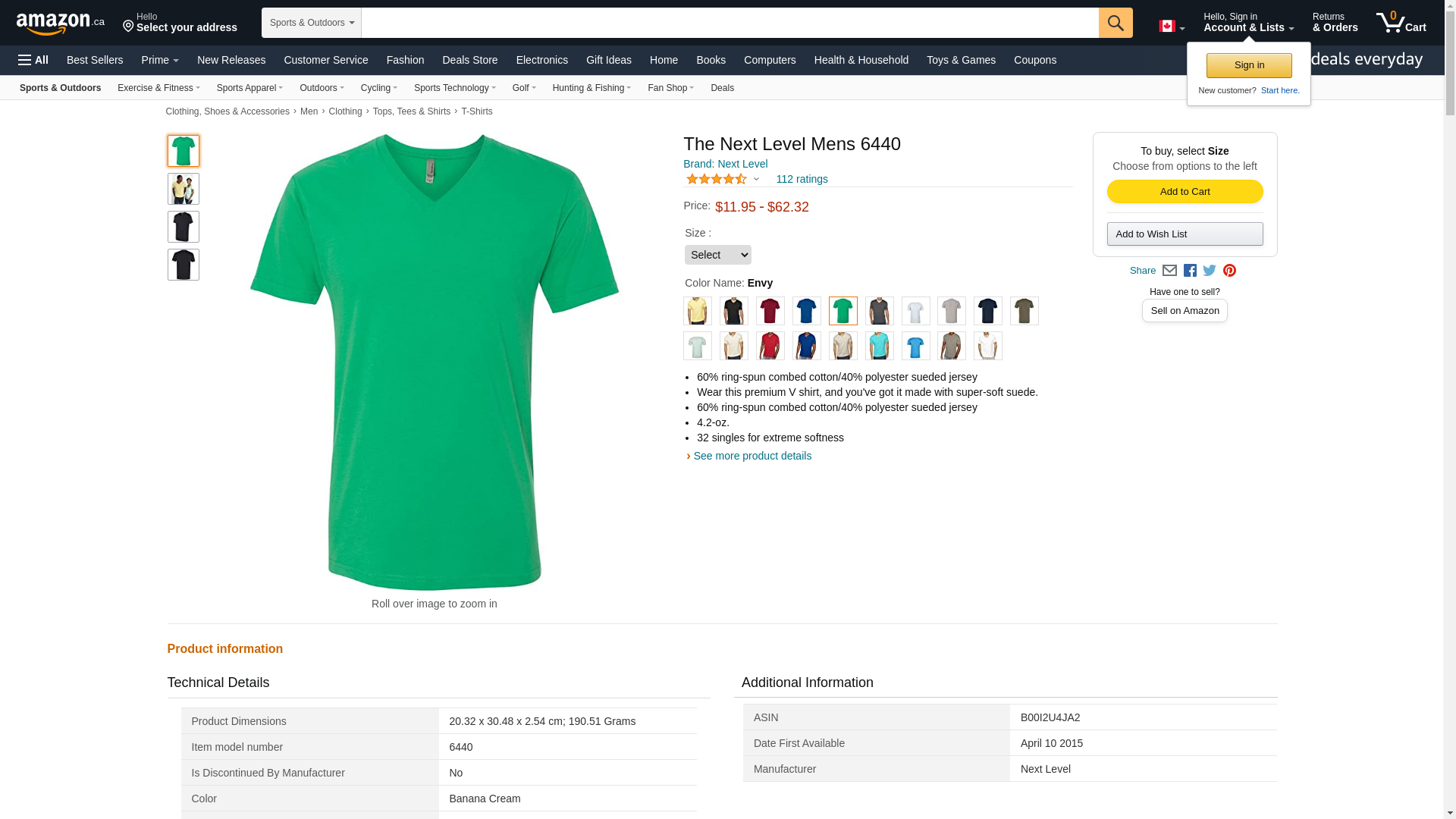
Task: View the two-models thumbnail image
Action: (184, 189)
